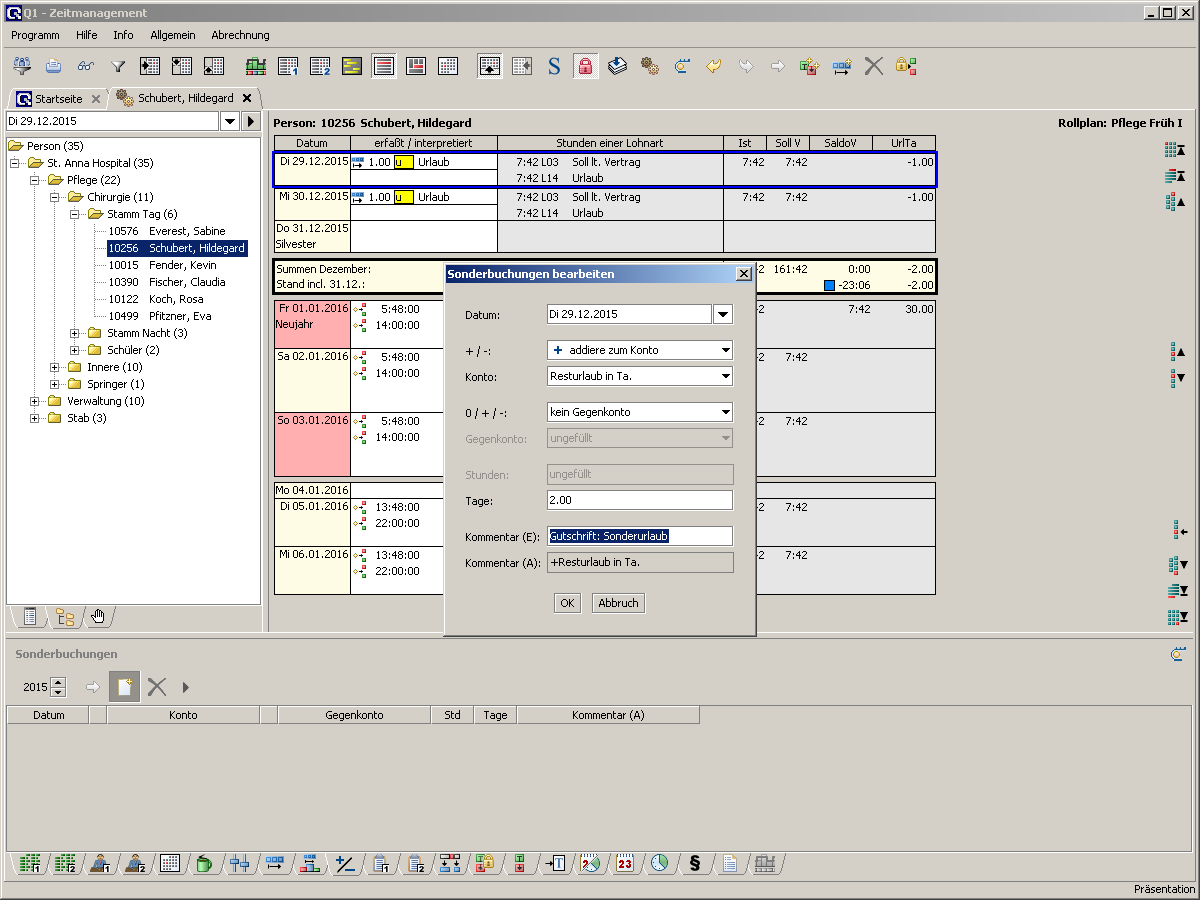Click new entry icon in Sonderbuchungen toolbar
Image resolution: width=1200 pixels, height=900 pixels.
[x=124, y=687]
